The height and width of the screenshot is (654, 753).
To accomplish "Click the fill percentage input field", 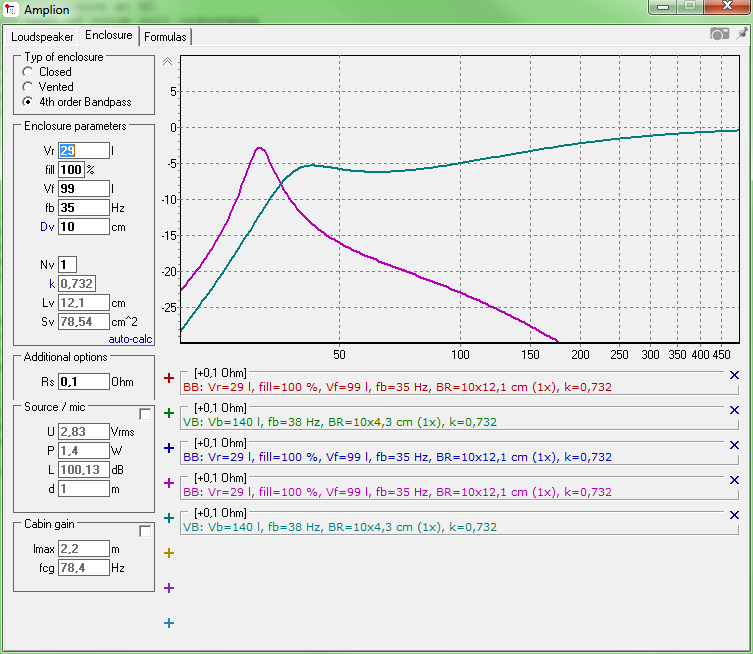I will coord(71,170).
